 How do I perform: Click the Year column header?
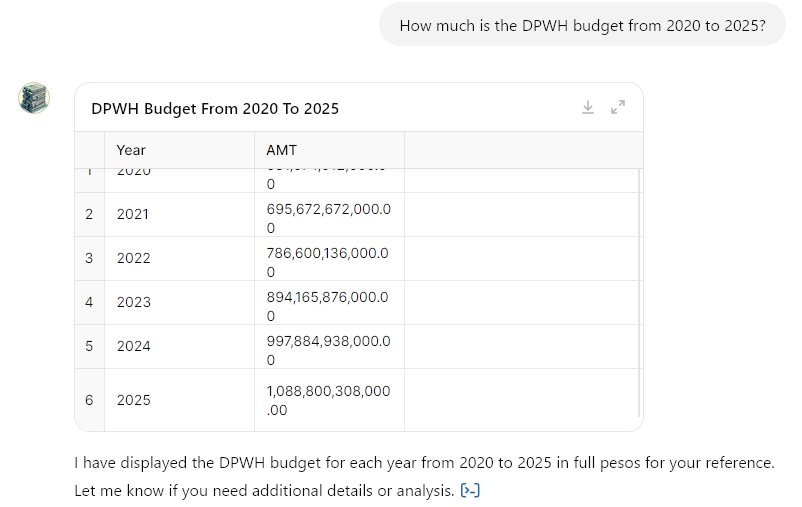180,150
